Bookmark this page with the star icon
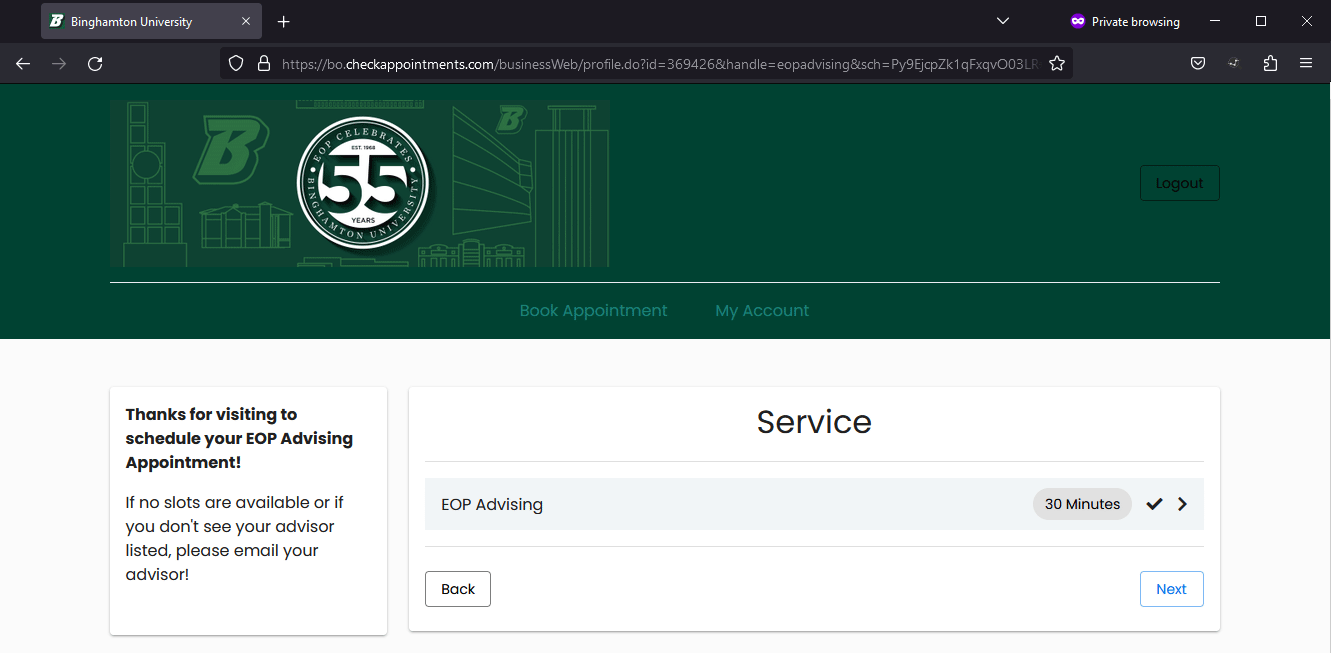The height and width of the screenshot is (653, 1331). (1056, 64)
